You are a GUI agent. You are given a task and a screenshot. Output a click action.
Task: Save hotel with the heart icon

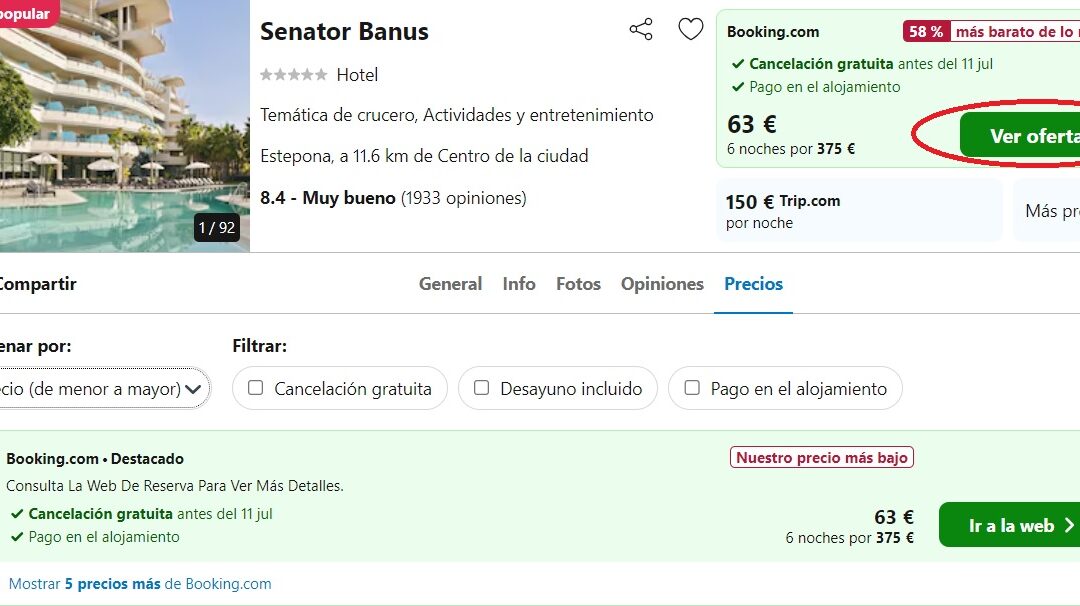click(x=690, y=29)
